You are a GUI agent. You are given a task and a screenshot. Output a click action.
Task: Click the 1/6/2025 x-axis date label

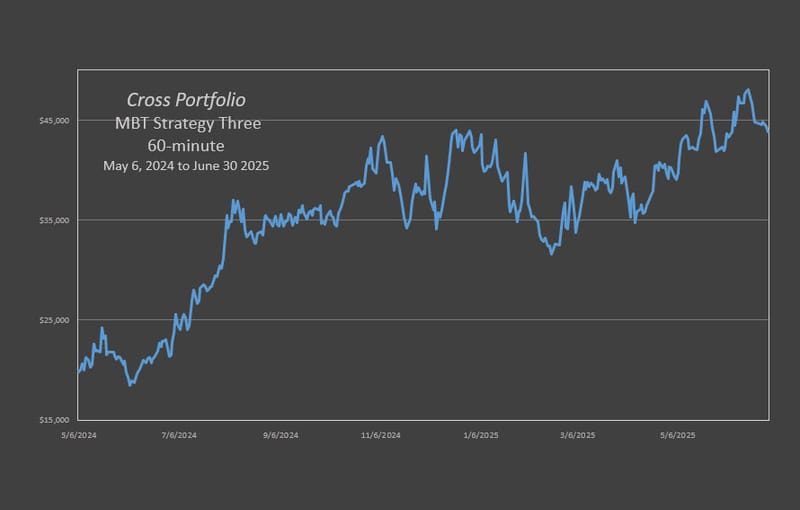tap(481, 435)
